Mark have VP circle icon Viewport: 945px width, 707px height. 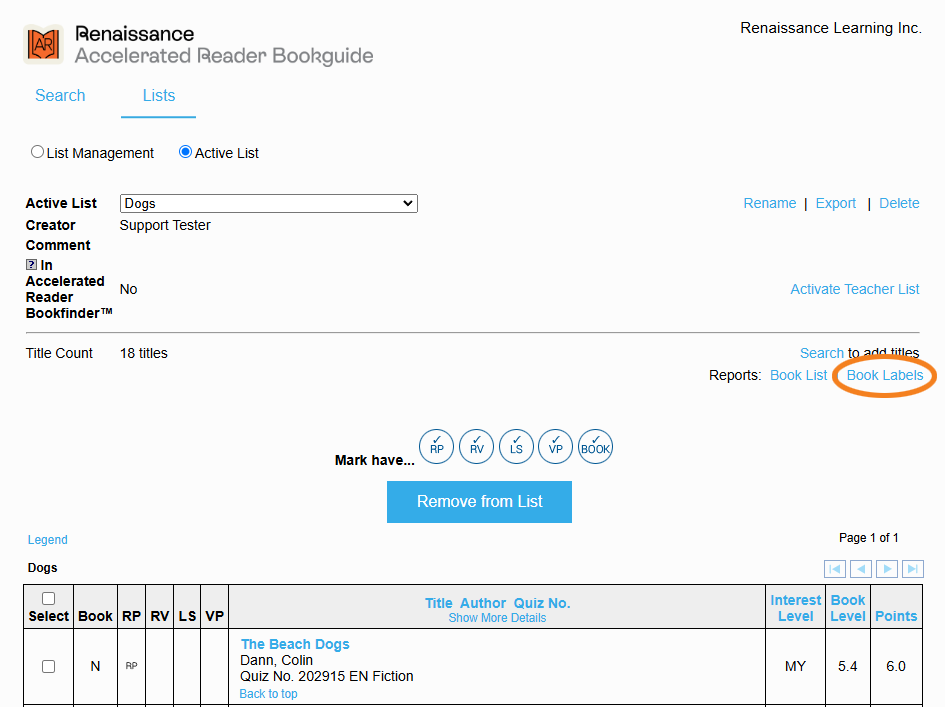(555, 447)
